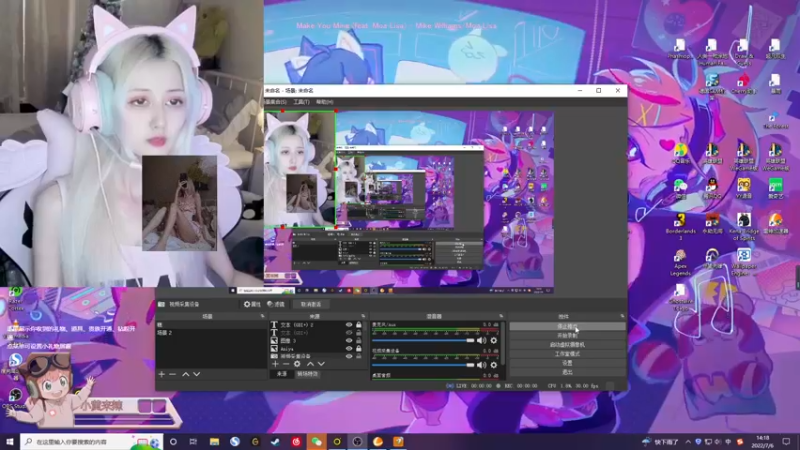Screen dimensions: 800x450
Task: Open source properties (属性) gear button
Action: click(252, 304)
